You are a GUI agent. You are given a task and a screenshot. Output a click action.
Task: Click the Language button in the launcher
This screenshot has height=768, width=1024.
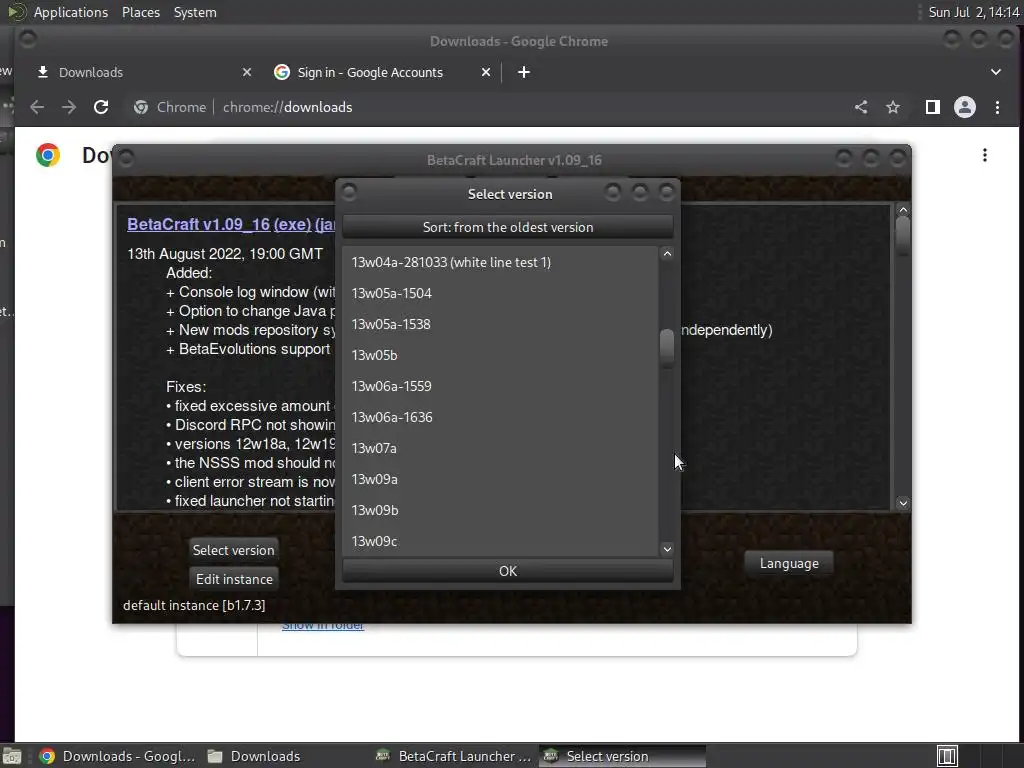point(789,564)
